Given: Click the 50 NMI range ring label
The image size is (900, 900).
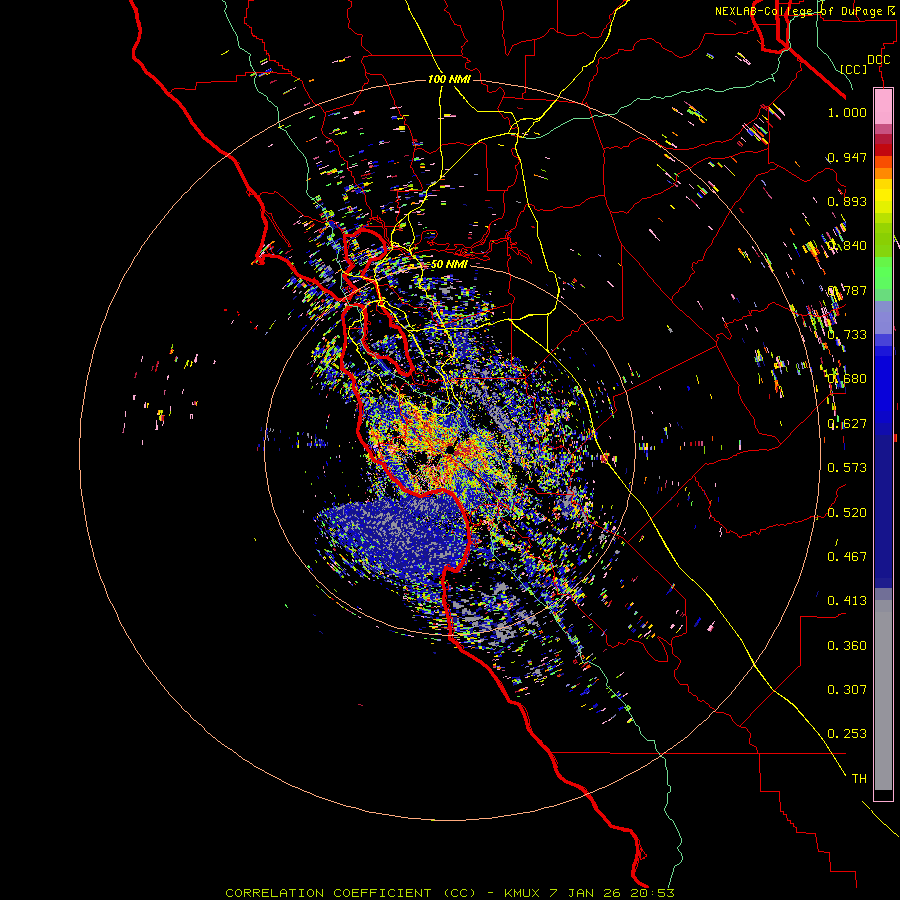Looking at the screenshot, I should (449, 264).
